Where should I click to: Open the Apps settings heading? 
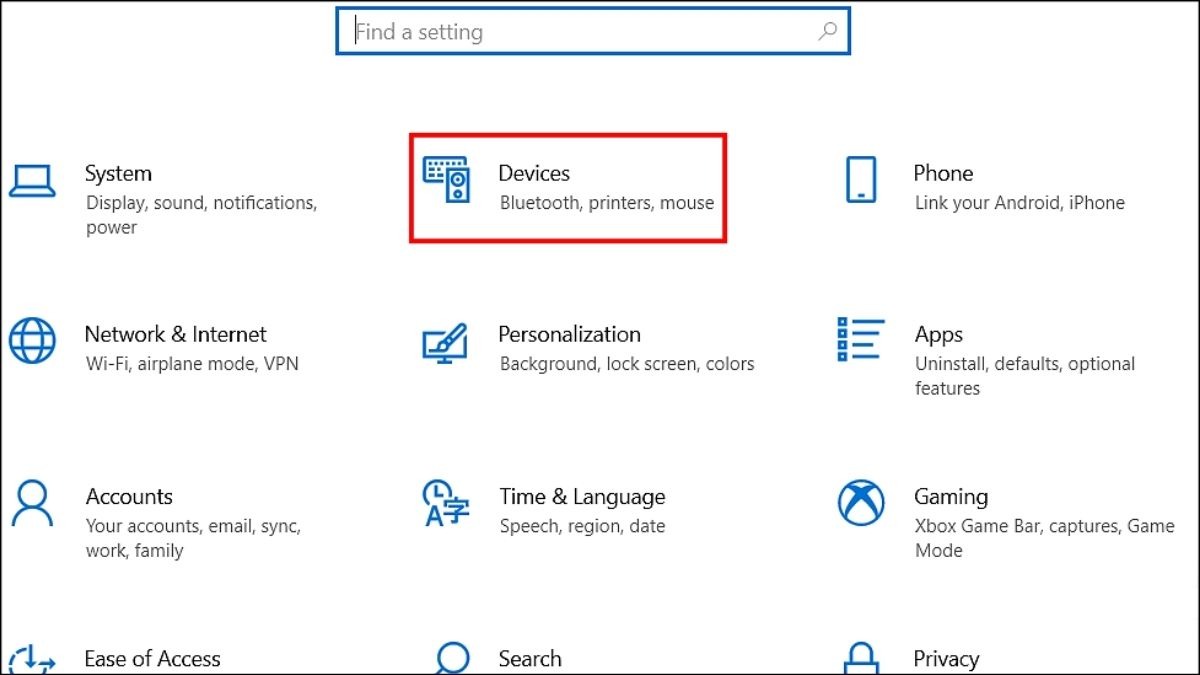tap(939, 335)
